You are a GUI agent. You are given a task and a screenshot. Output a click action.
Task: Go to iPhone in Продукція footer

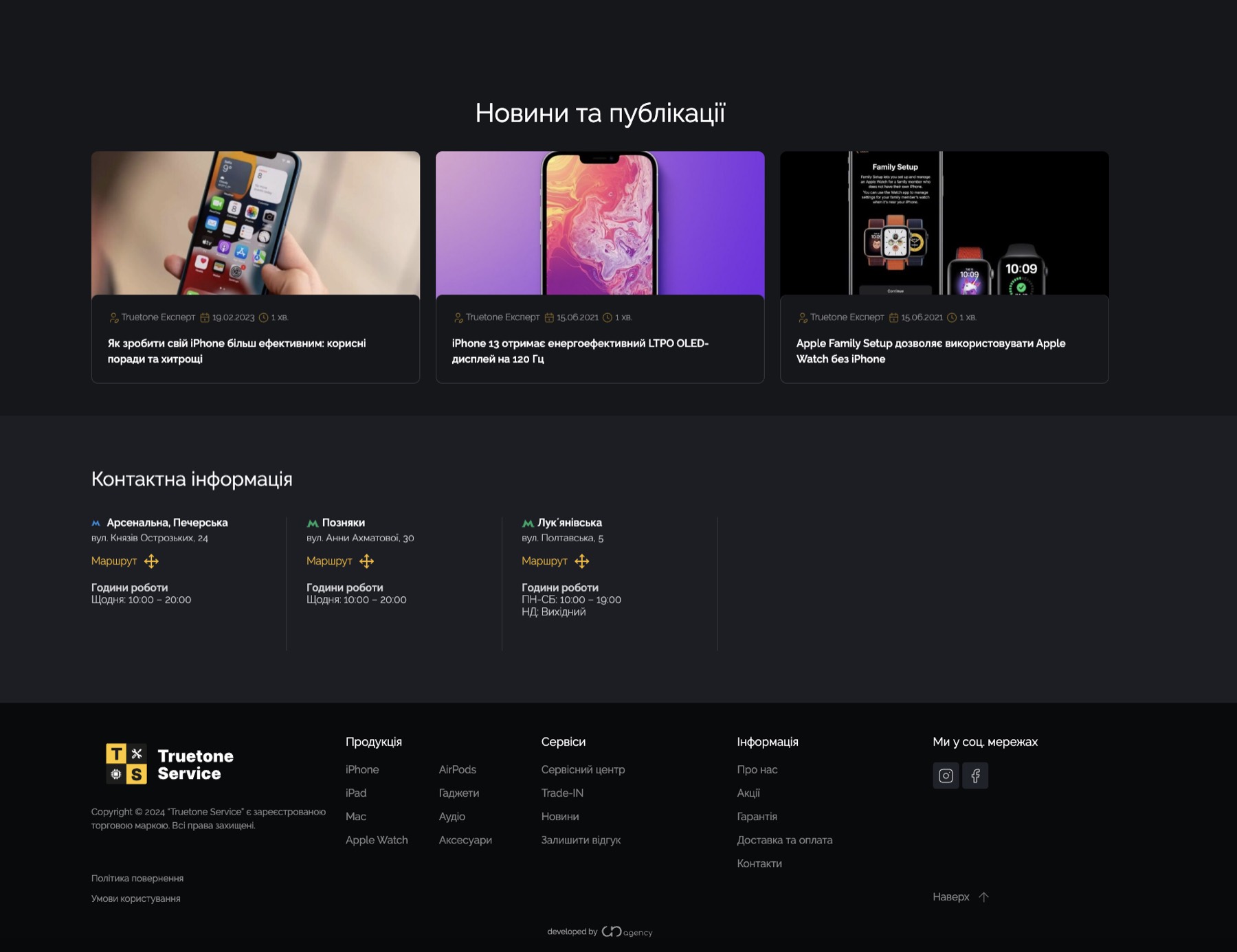coord(362,769)
